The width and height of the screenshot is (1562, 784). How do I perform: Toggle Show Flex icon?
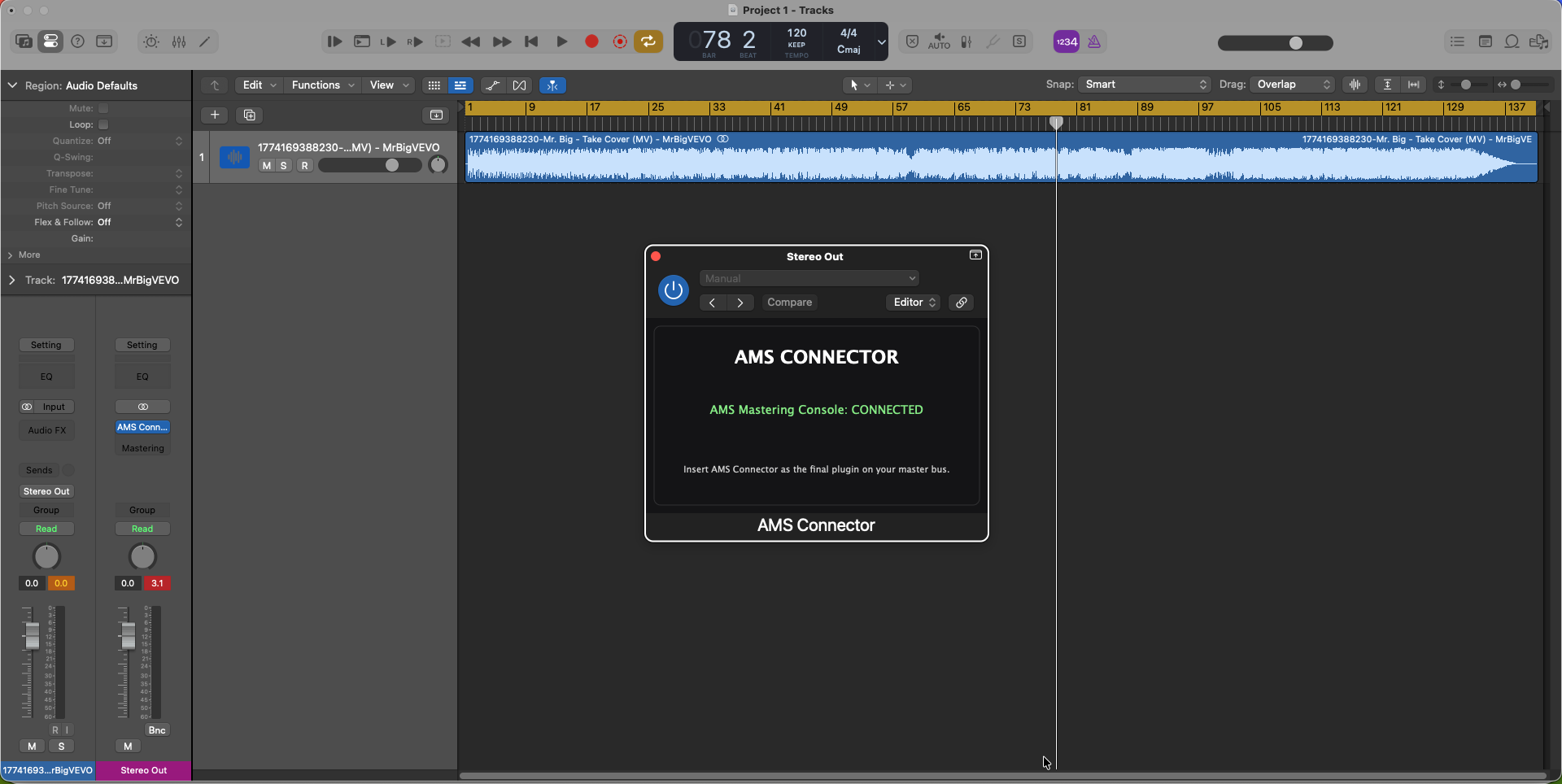point(520,85)
